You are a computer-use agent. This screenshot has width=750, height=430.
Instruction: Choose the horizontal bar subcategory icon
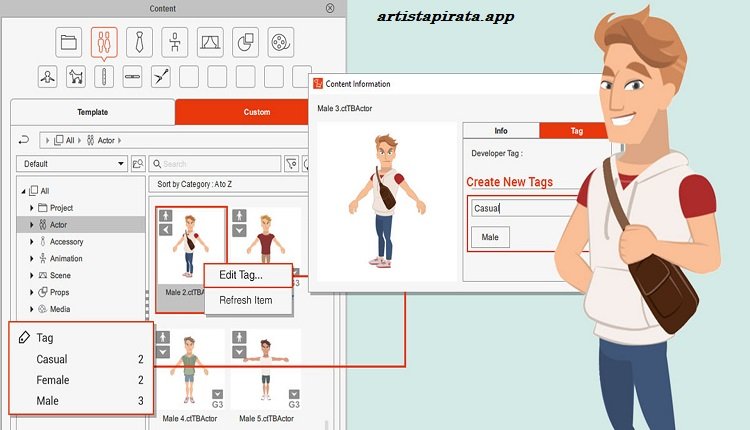coord(132,77)
